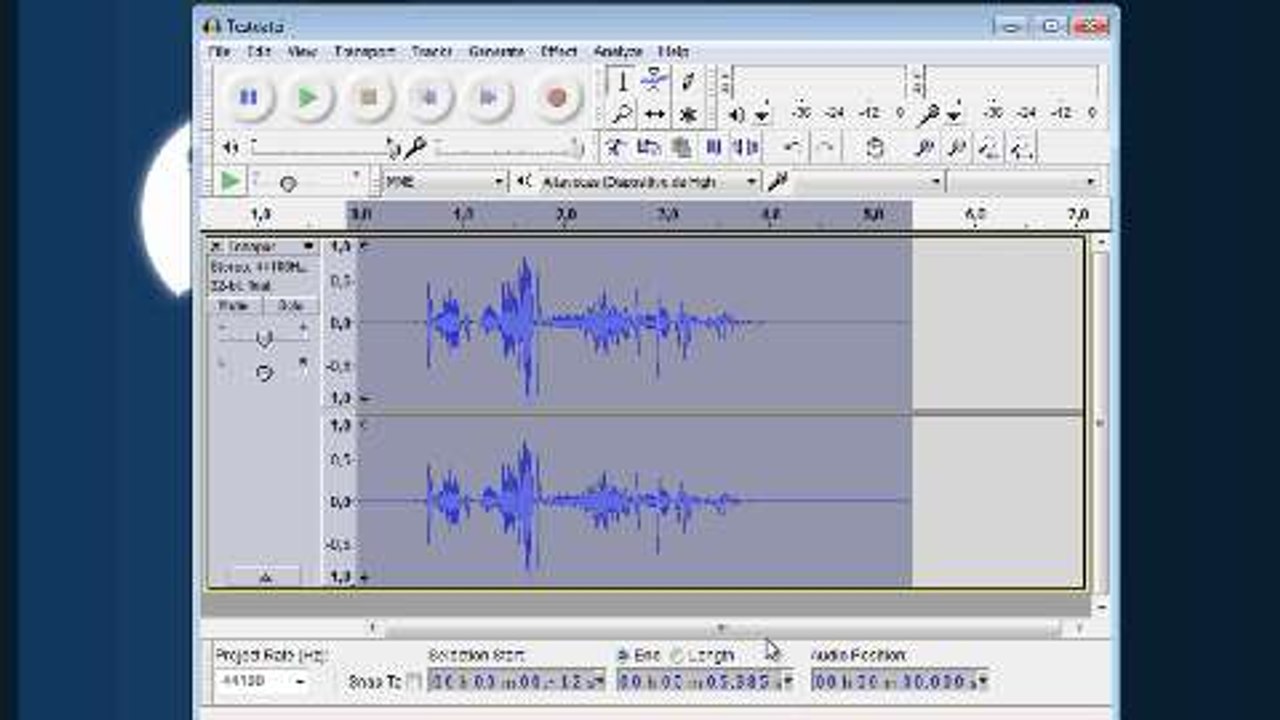Image resolution: width=1280 pixels, height=720 pixels.
Task: Click the Zoom In icon
Action: [924, 148]
